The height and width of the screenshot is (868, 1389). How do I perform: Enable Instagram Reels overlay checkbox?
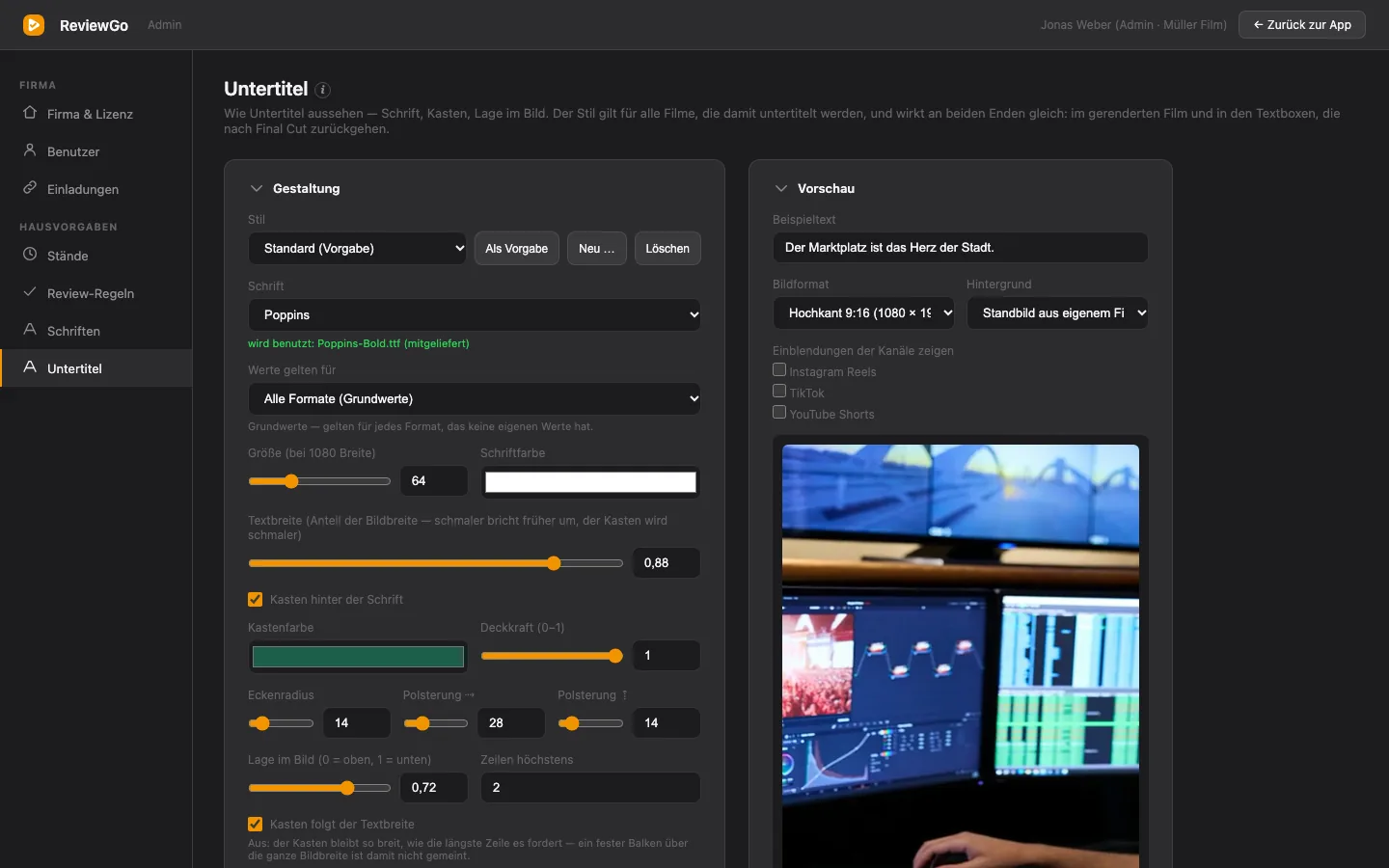click(779, 370)
